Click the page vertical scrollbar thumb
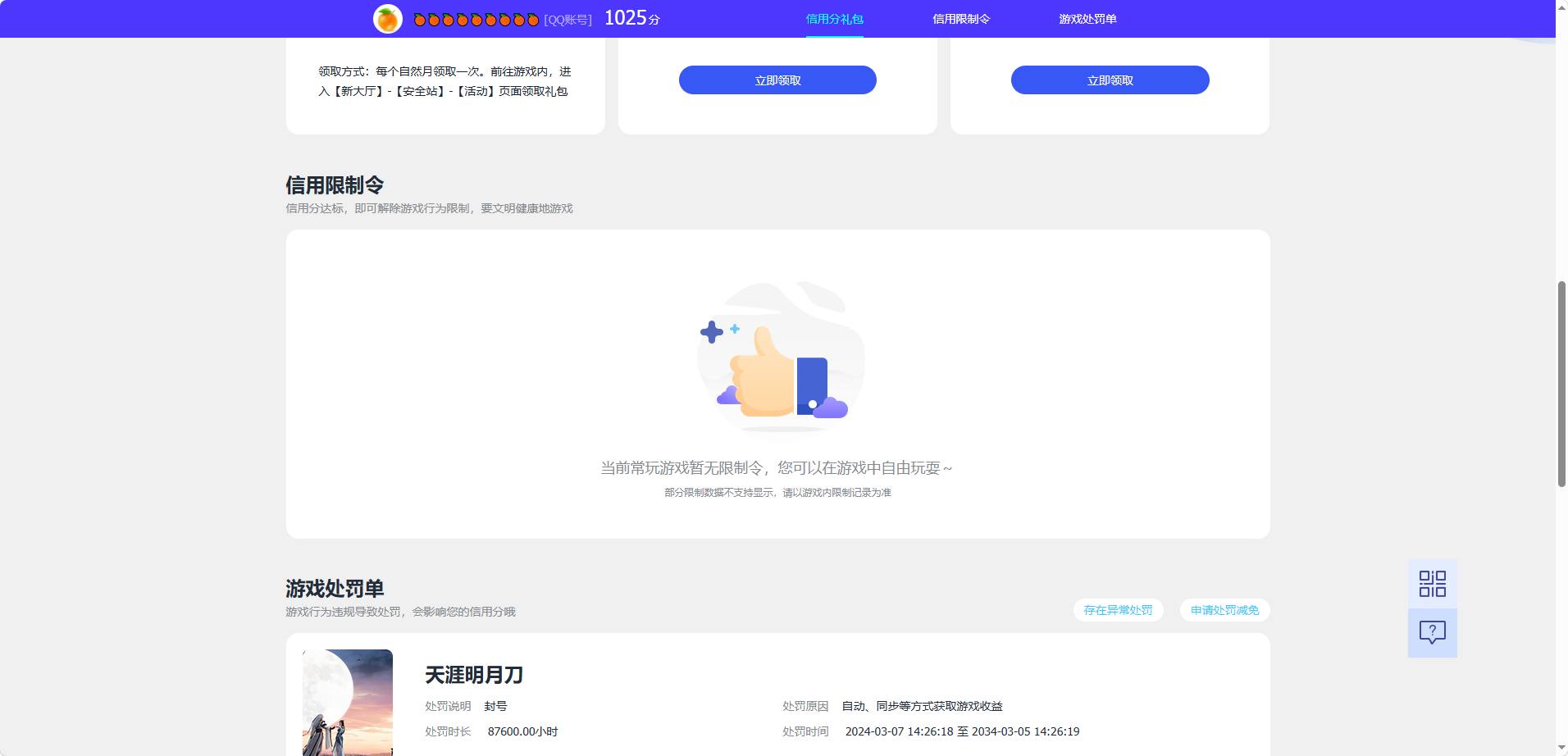Screen dimensions: 1568x756 (1561, 384)
